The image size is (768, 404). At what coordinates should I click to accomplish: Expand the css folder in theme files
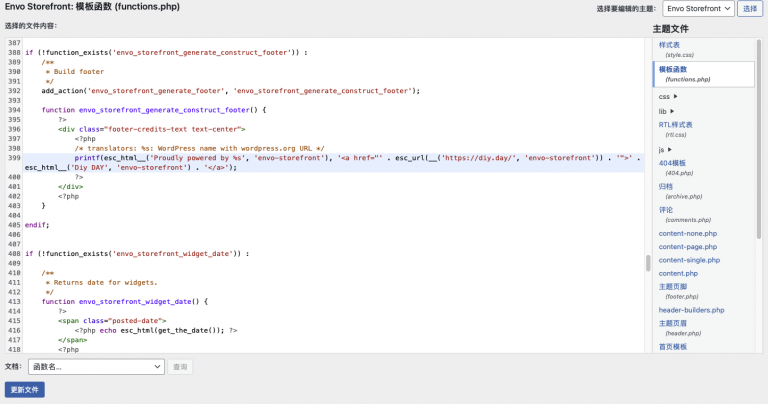(667, 96)
